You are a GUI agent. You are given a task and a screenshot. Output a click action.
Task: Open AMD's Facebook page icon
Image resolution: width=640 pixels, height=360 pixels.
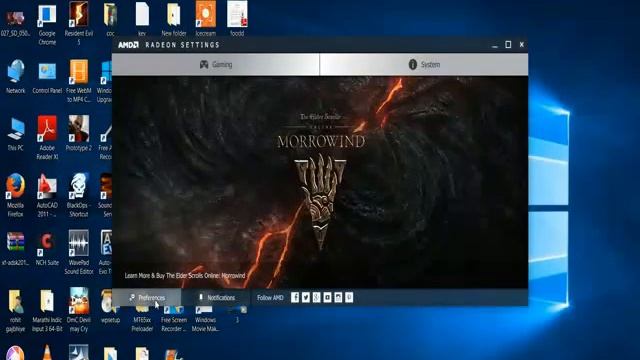[x=295, y=298]
